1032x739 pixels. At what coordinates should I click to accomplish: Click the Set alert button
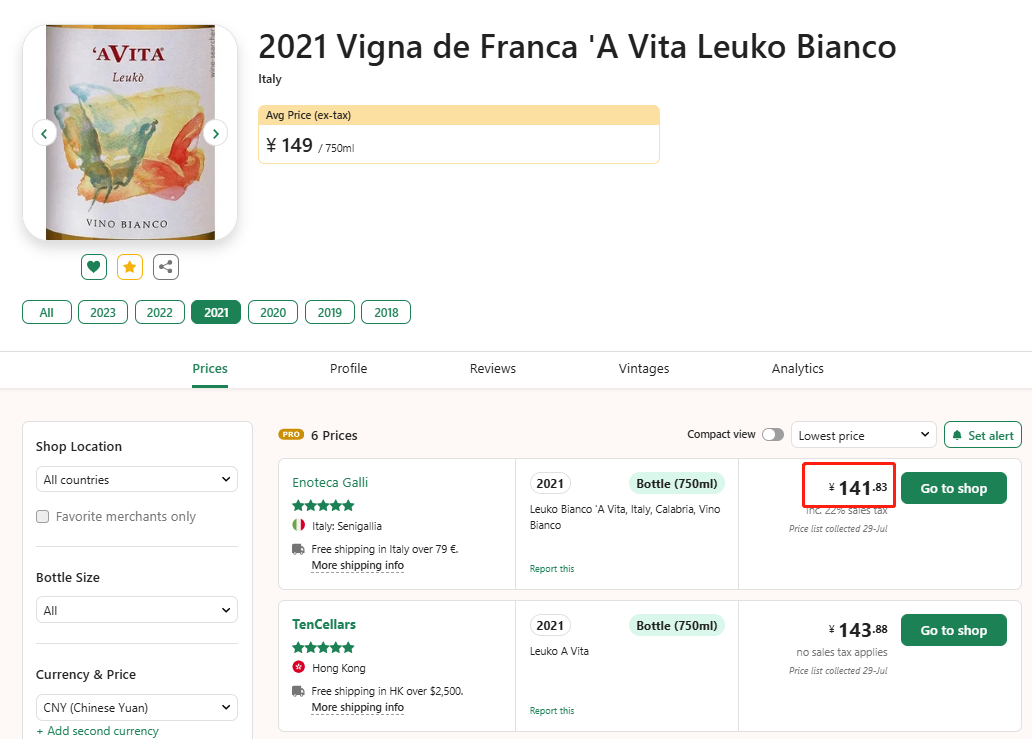click(982, 435)
